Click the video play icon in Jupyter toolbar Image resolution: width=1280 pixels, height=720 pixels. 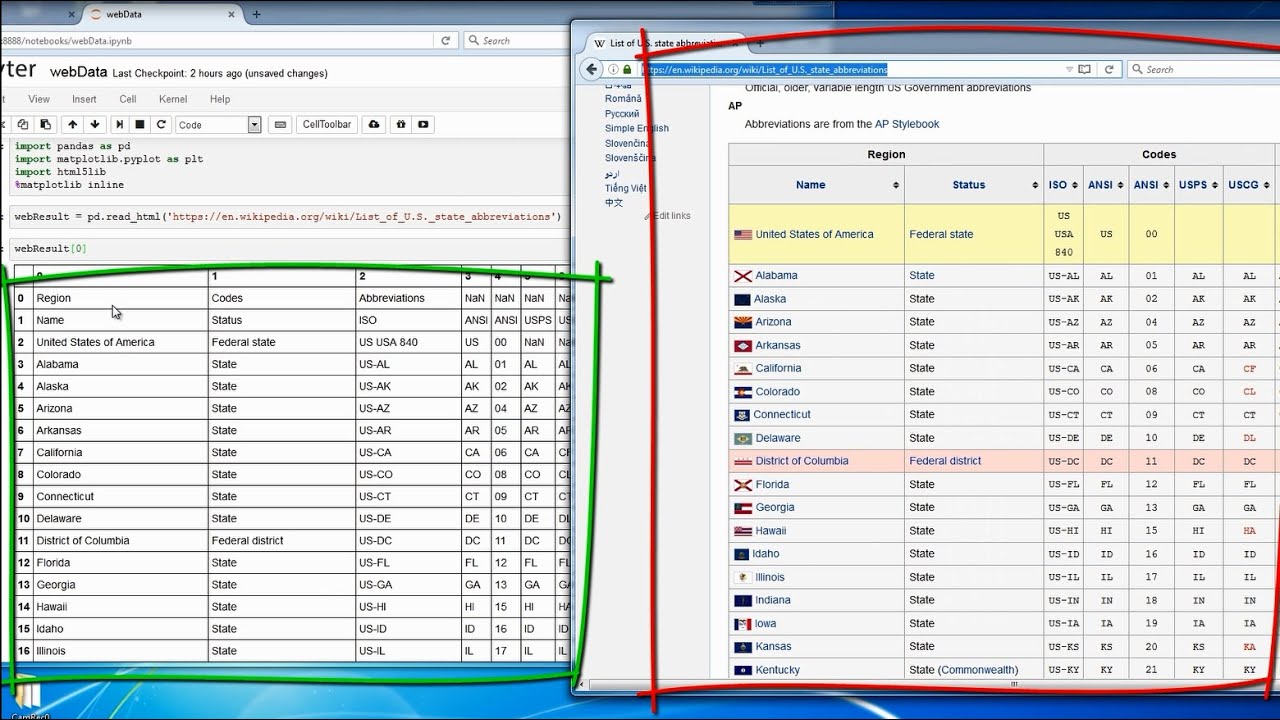423,125
